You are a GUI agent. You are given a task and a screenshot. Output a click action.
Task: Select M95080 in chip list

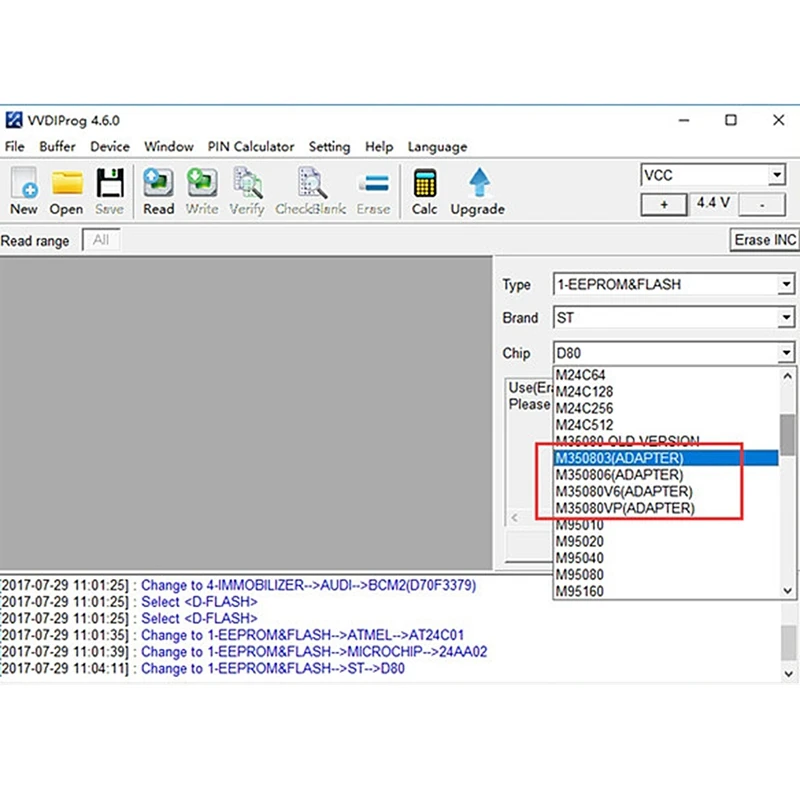pos(666,574)
